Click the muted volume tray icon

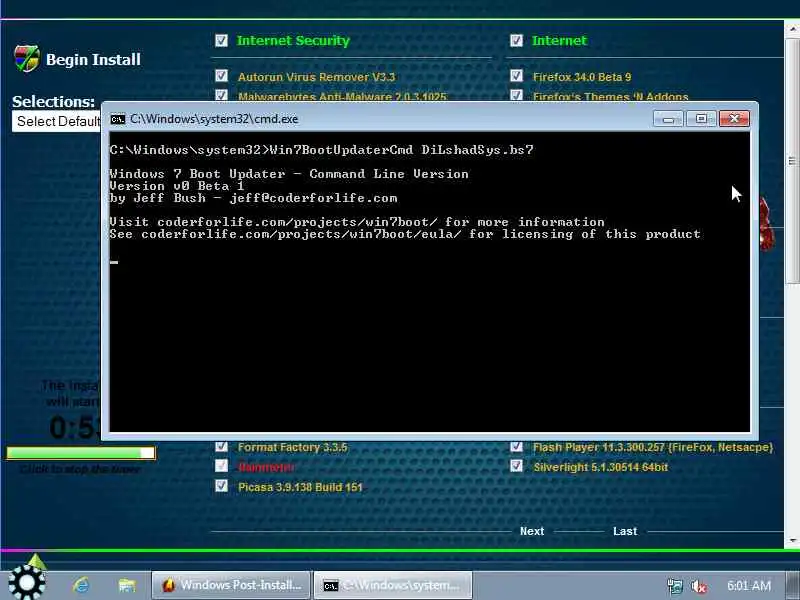(698, 586)
